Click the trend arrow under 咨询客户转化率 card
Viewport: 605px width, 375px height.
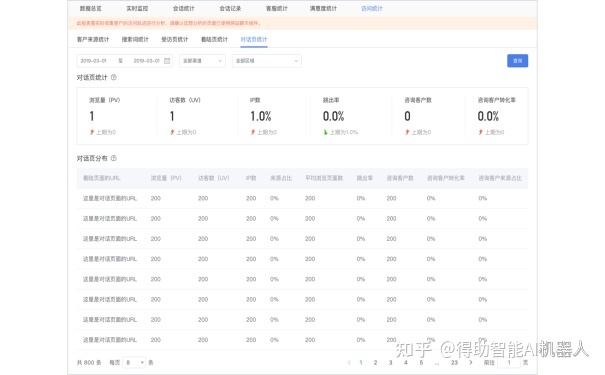click(480, 132)
